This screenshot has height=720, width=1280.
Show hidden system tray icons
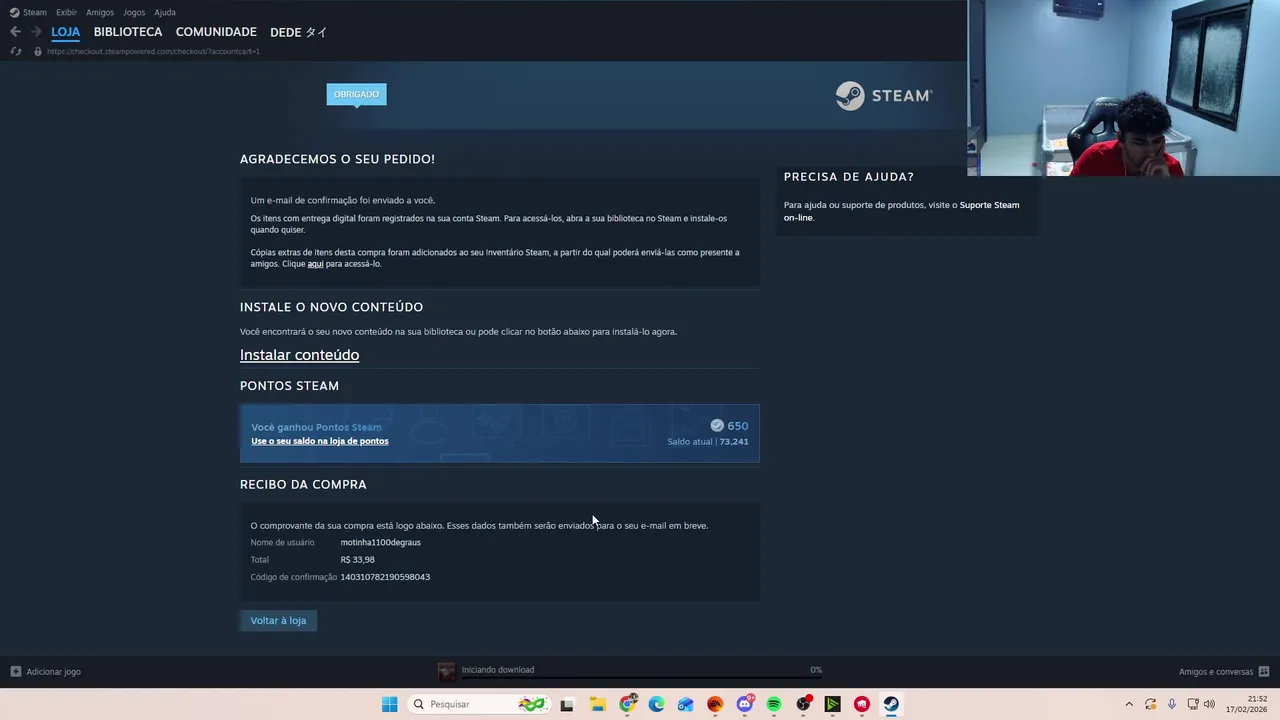(x=1129, y=704)
